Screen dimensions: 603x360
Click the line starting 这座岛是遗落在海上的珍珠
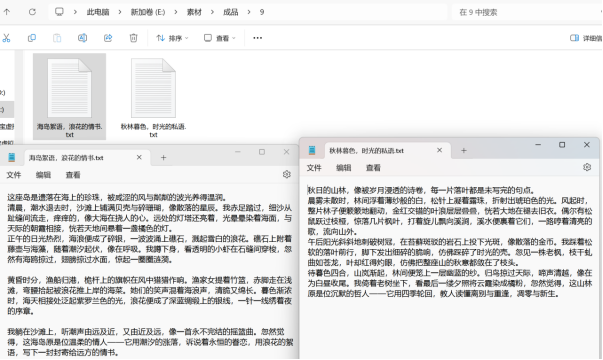tap(118, 197)
